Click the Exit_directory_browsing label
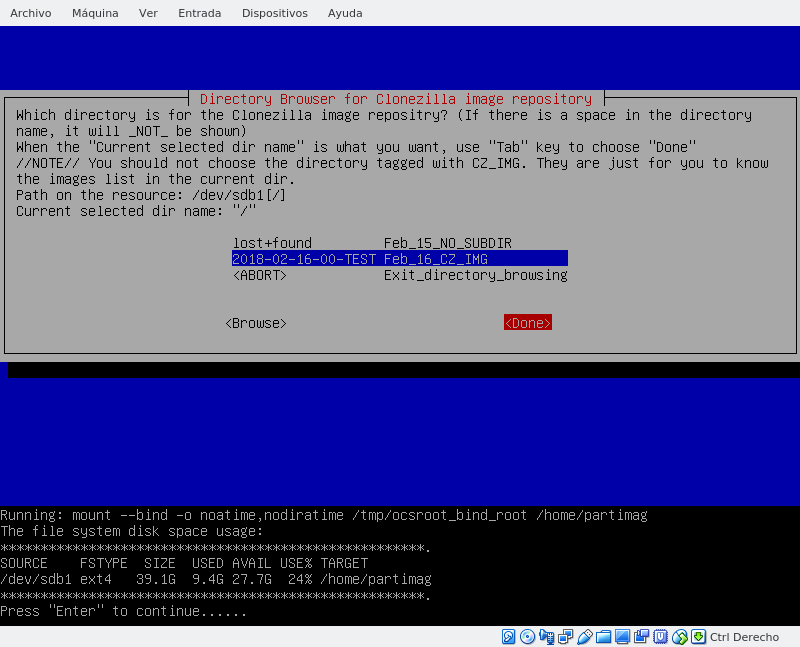This screenshot has height=647, width=800. click(476, 275)
